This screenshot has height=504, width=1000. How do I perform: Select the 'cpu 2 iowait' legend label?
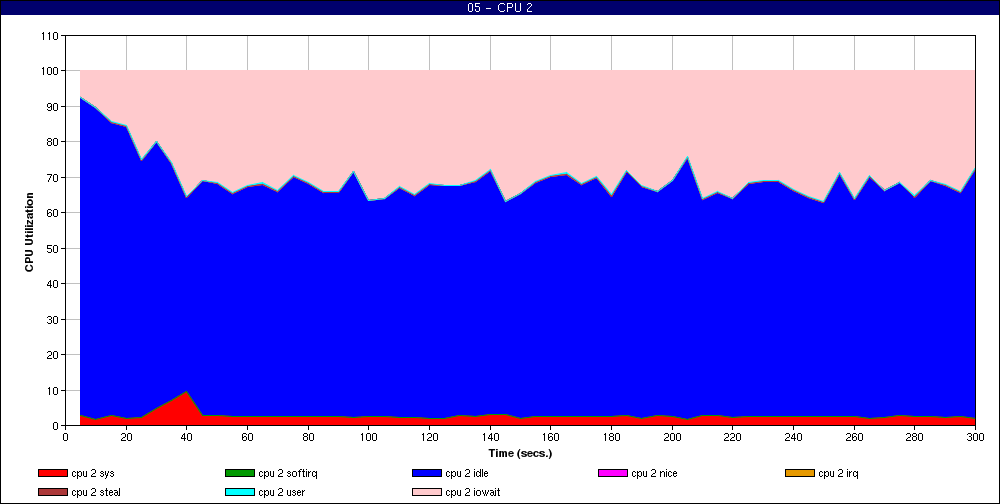[473, 492]
